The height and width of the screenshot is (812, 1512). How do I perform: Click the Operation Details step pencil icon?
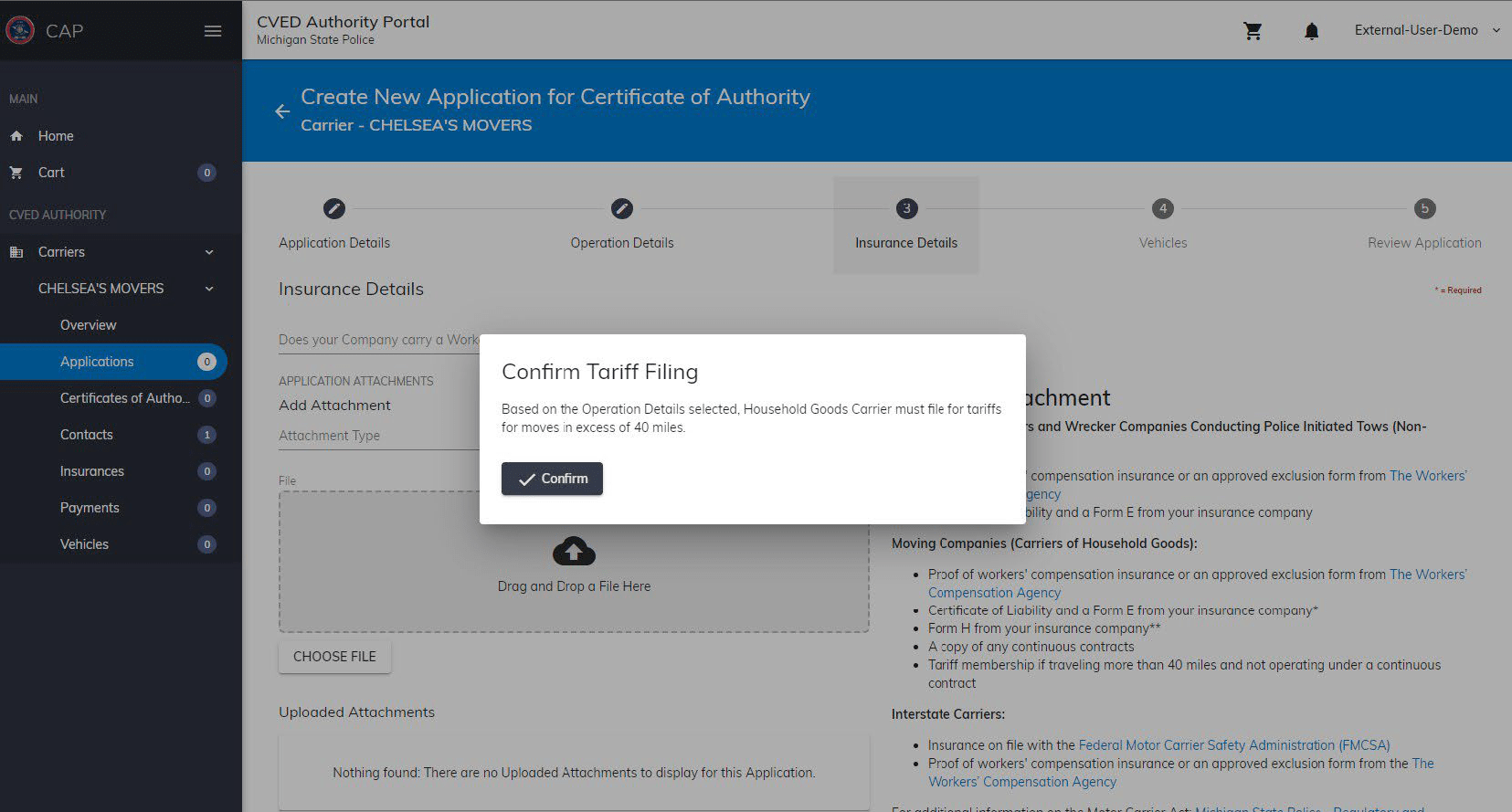(x=622, y=208)
